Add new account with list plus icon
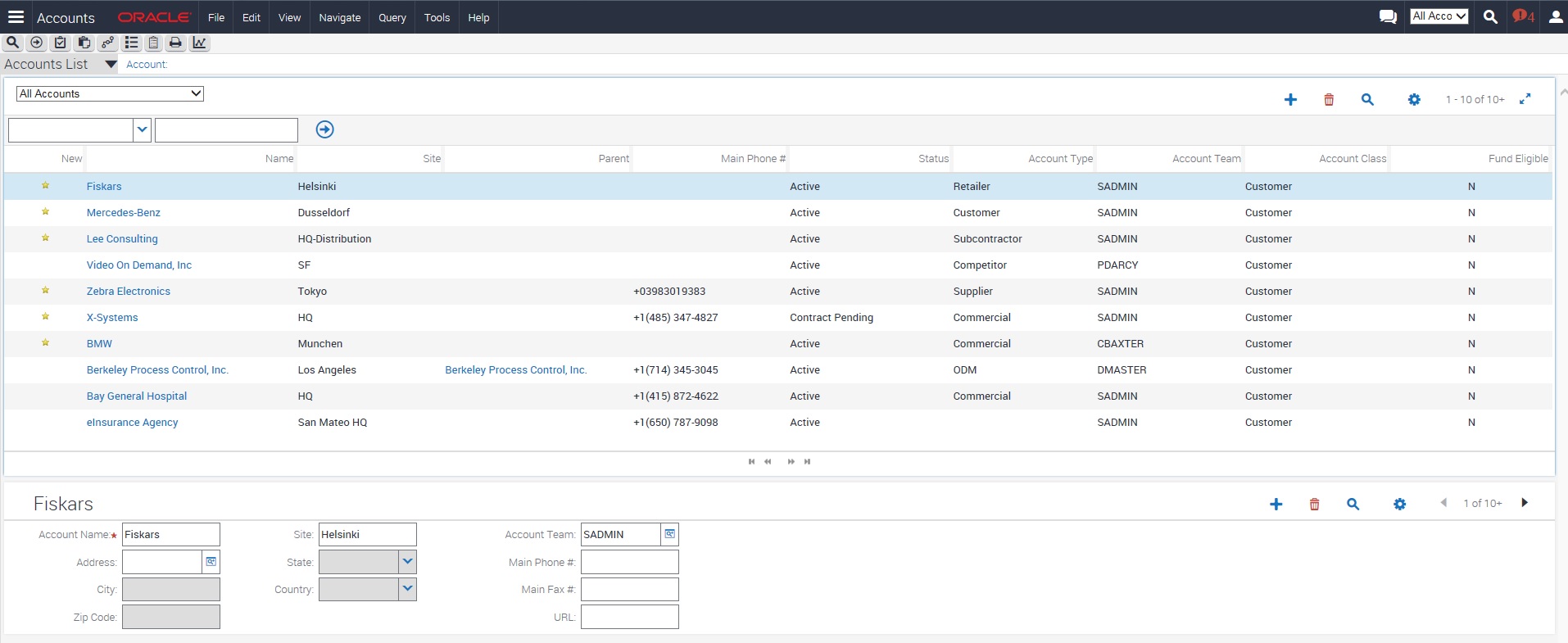This screenshot has width=1568, height=643. click(x=1290, y=99)
